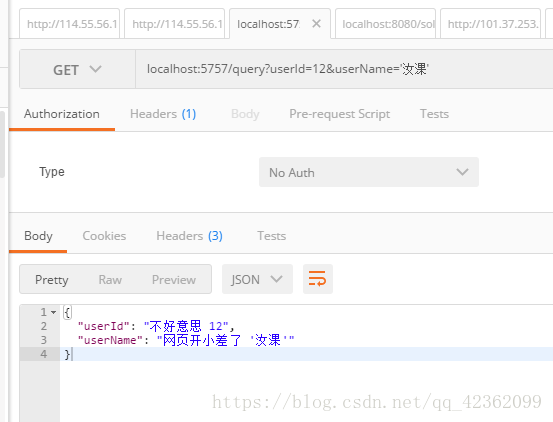
Task: Select the Raw view button
Action: (x=110, y=279)
